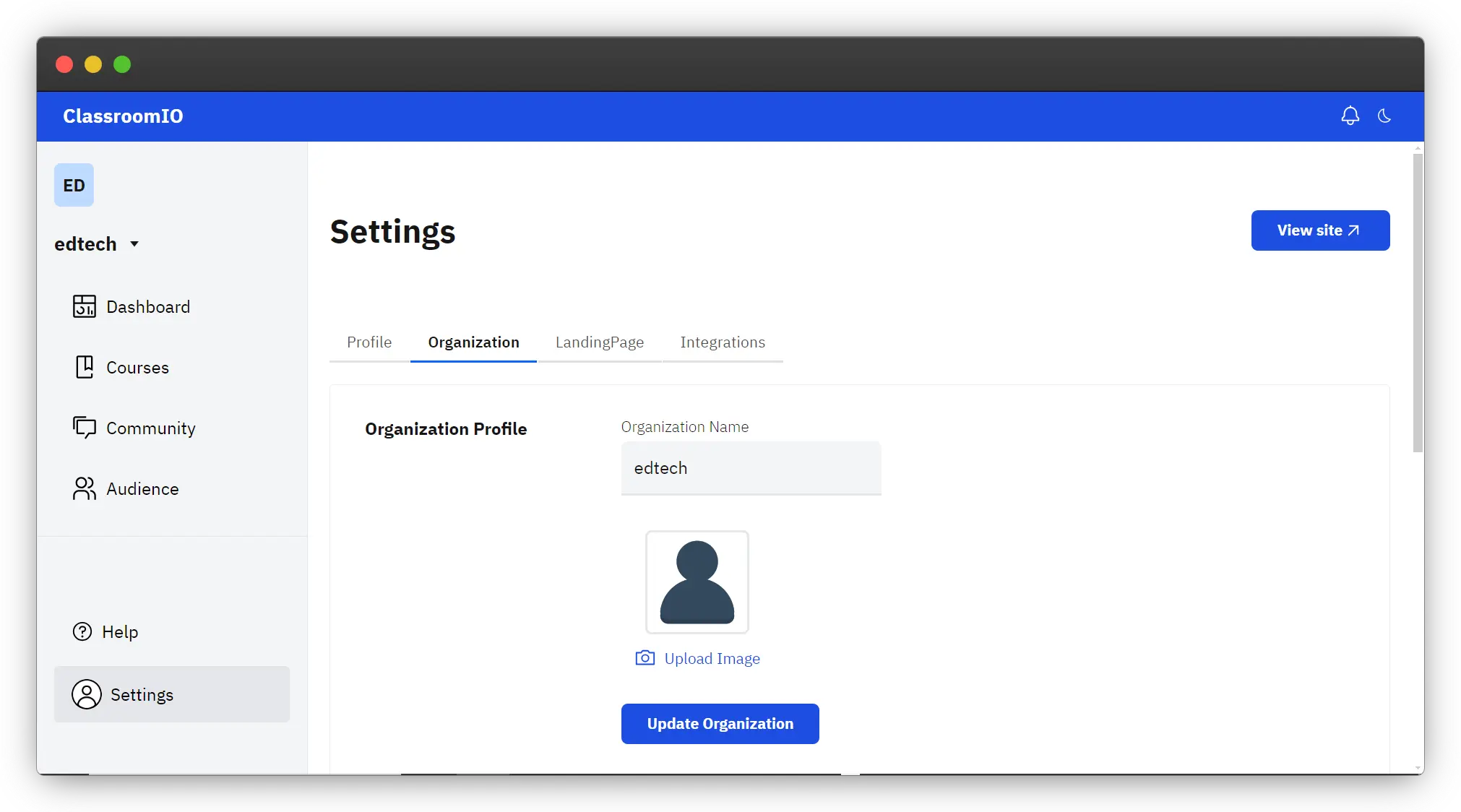Click the View site button

click(1320, 230)
